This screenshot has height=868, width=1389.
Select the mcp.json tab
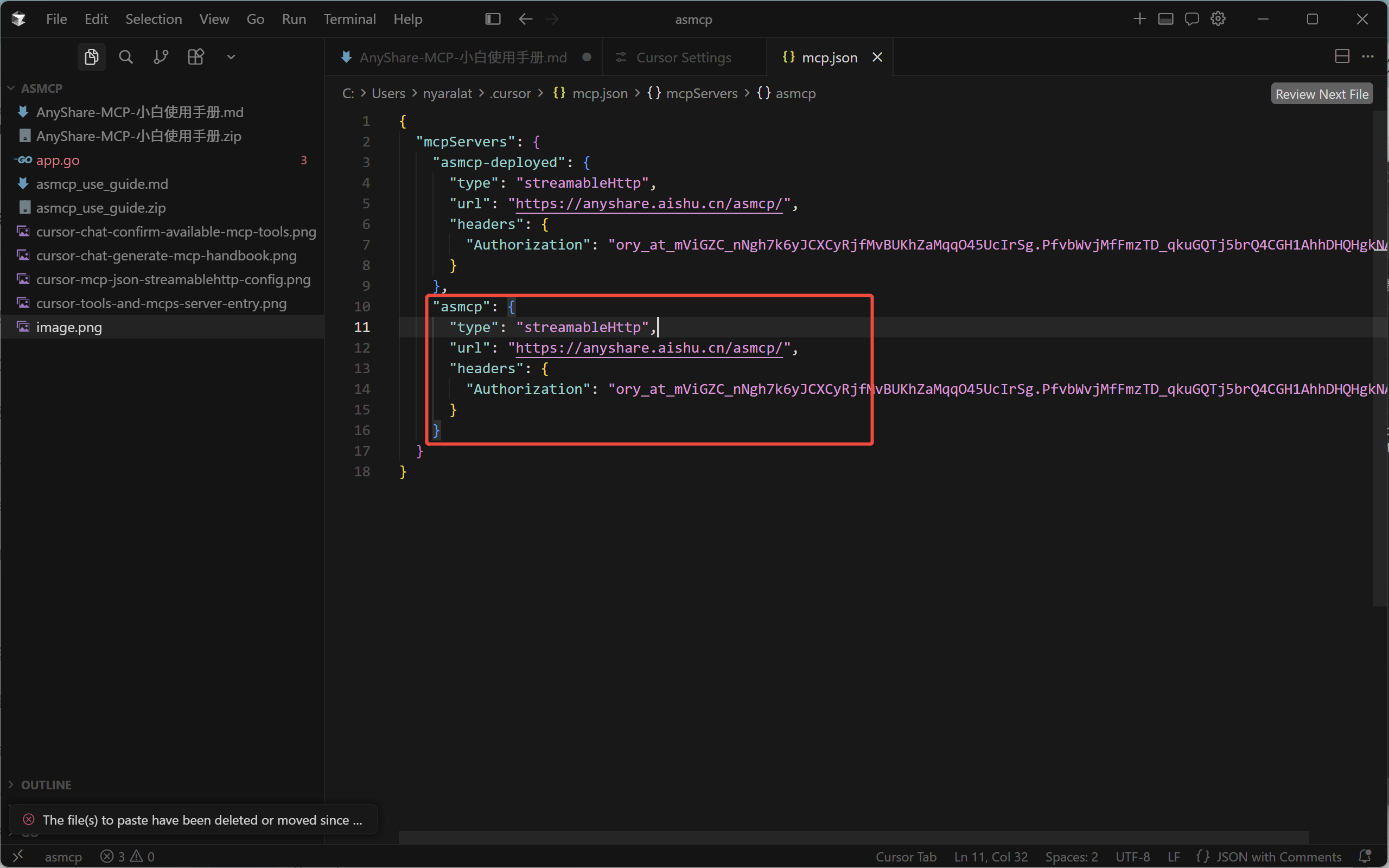(x=830, y=58)
